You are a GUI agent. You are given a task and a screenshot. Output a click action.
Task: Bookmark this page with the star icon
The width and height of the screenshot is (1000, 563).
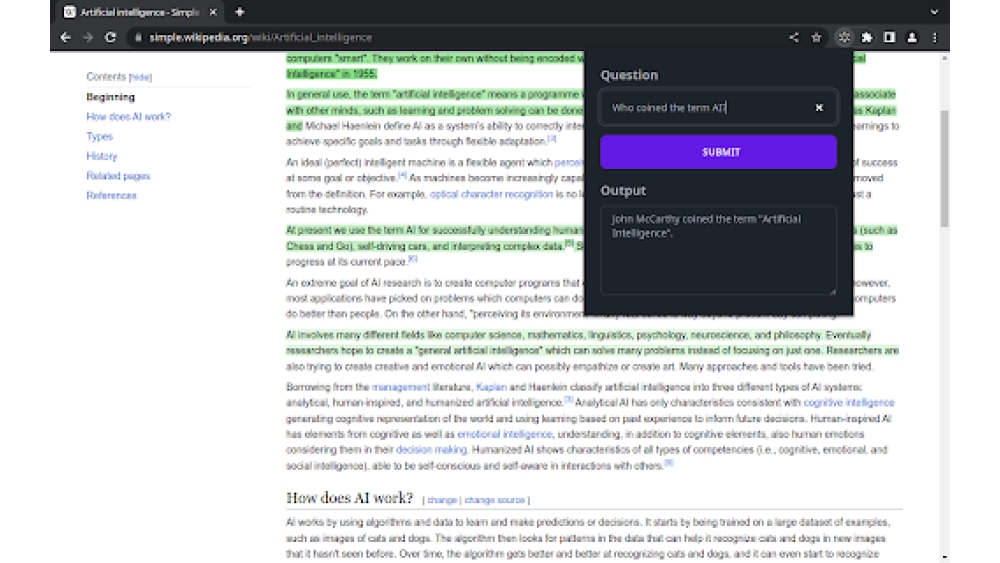(816, 38)
